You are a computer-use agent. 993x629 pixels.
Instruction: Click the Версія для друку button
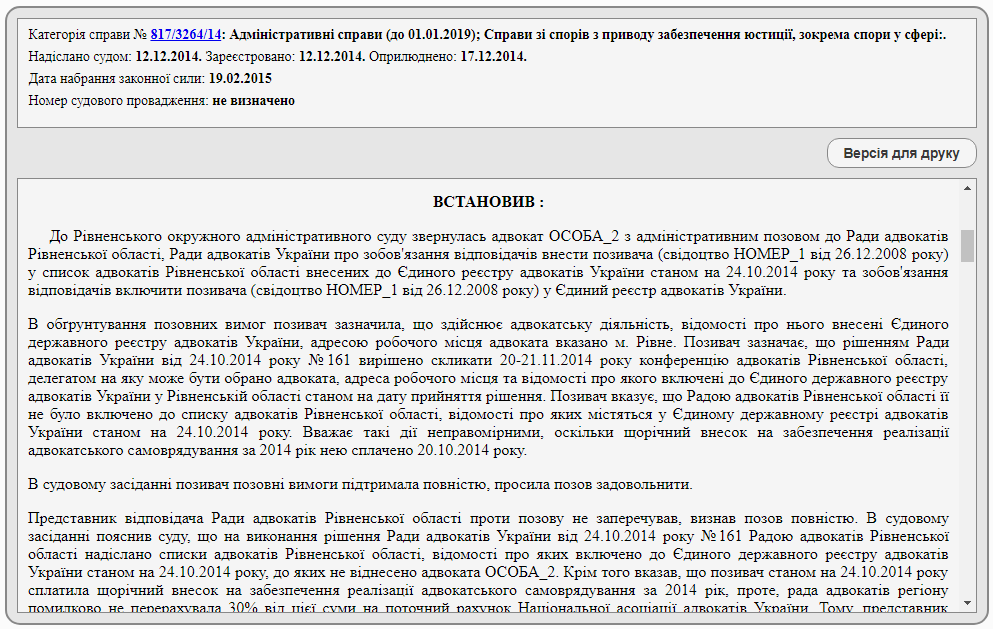pyautogui.click(x=901, y=153)
